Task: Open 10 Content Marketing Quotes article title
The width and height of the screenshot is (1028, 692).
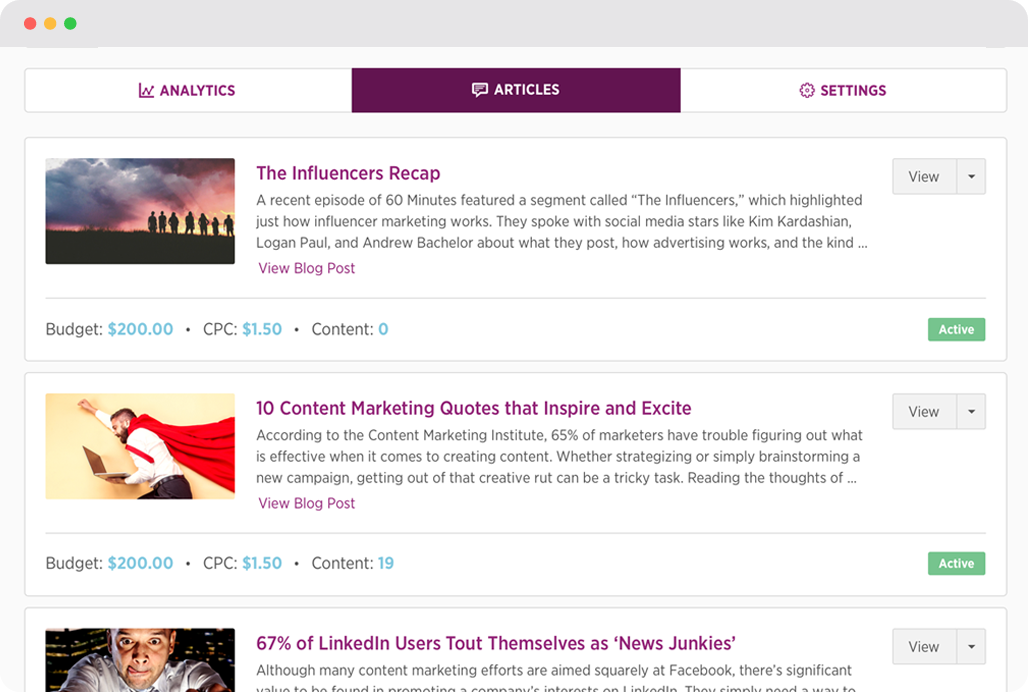Action: 473,408
